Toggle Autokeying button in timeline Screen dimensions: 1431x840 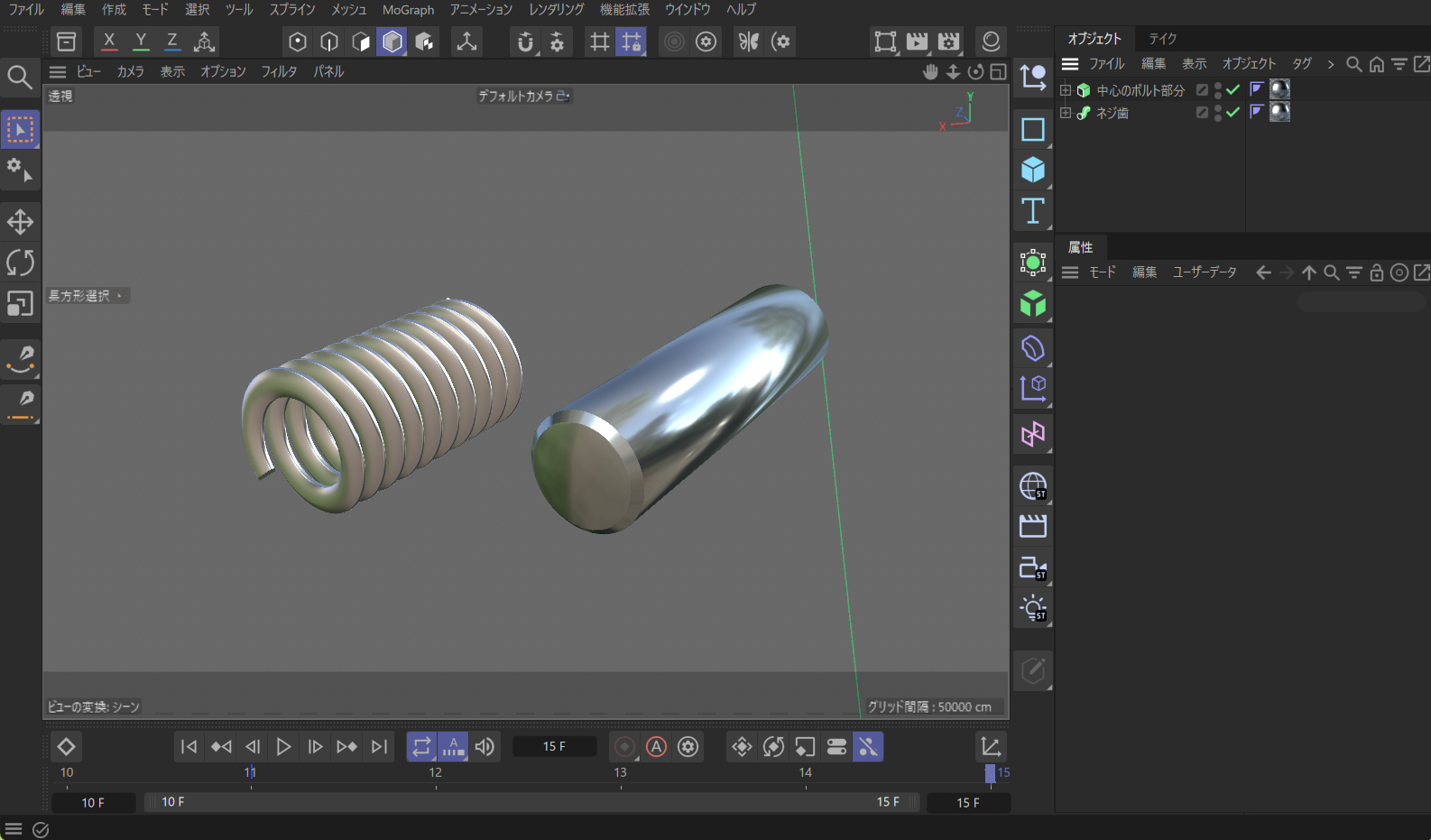(x=657, y=747)
